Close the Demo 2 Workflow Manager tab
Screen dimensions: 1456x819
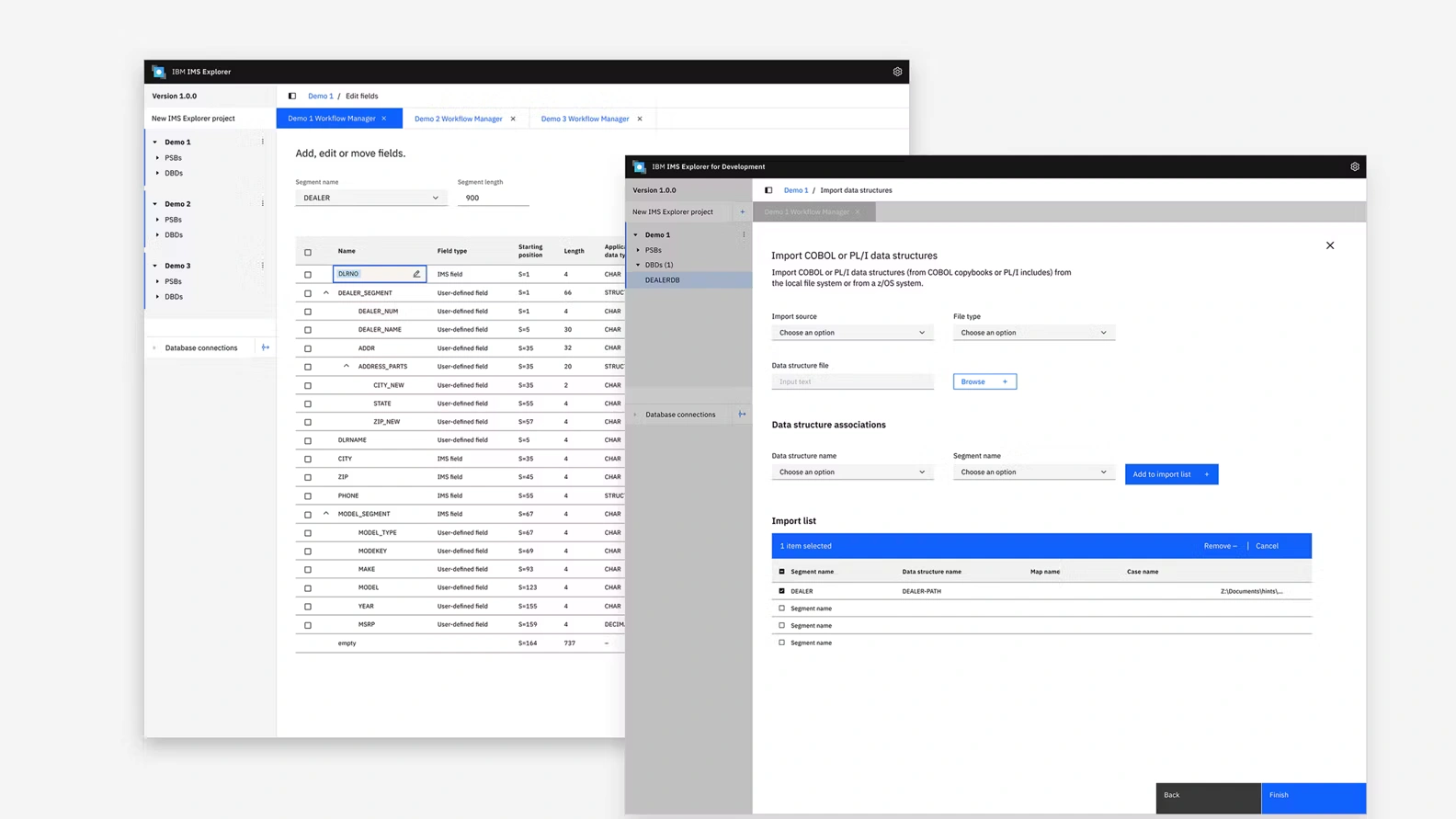point(513,119)
